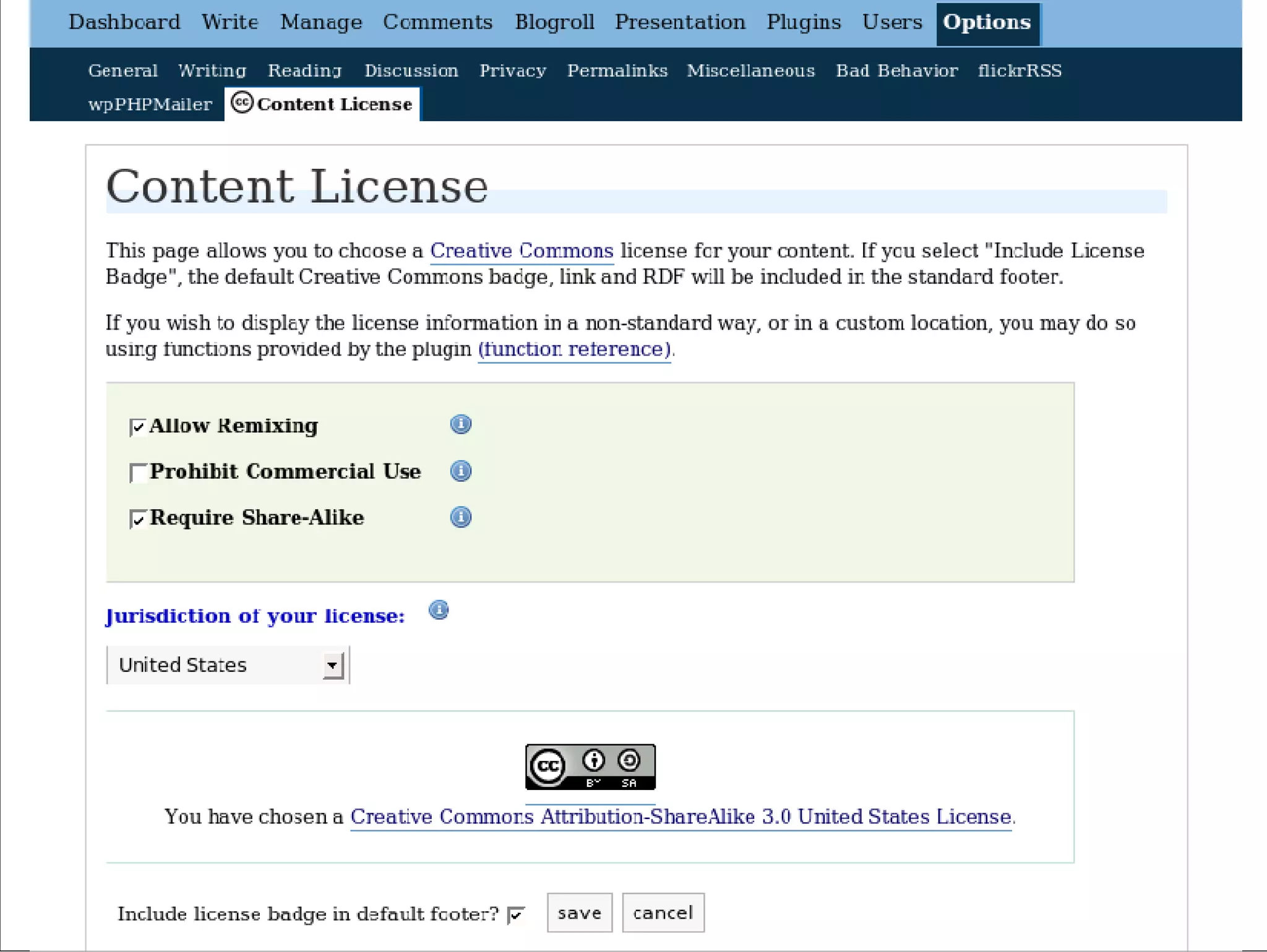
Task: Open the flickrRSS options tab
Action: [x=1019, y=71]
